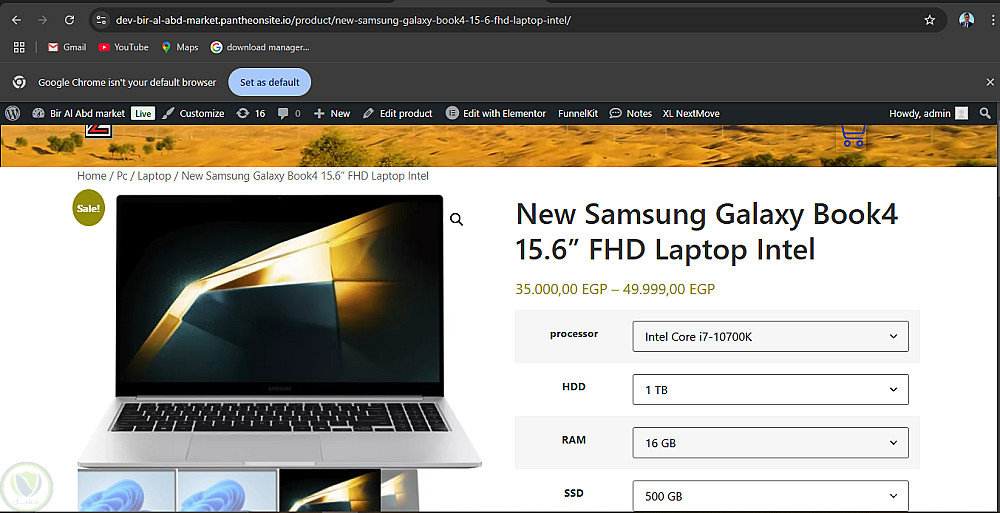Click the browser address bar URL
This screenshot has height=513, width=1000.
coord(342,20)
